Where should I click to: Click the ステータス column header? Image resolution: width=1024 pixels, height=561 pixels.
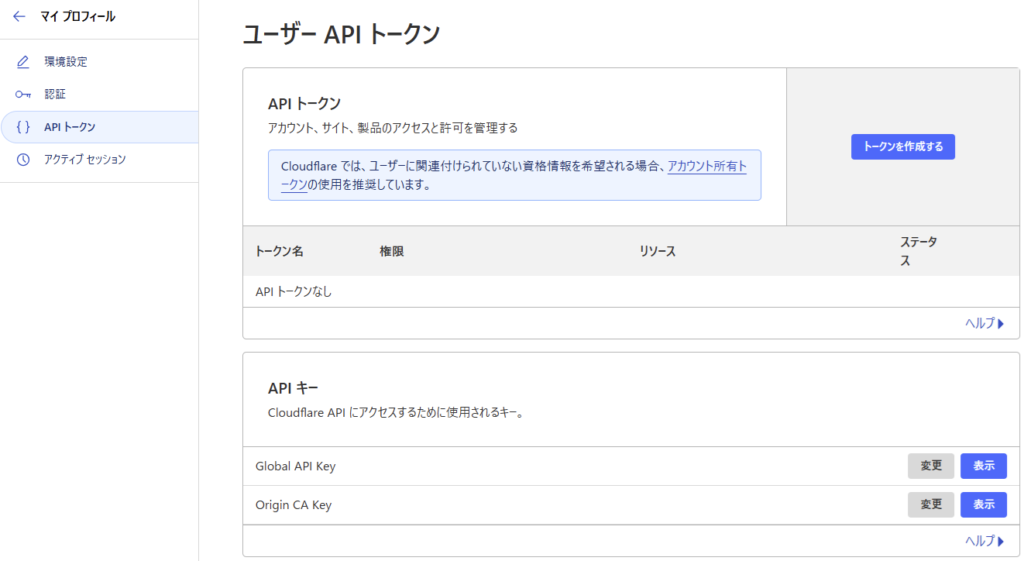918,251
